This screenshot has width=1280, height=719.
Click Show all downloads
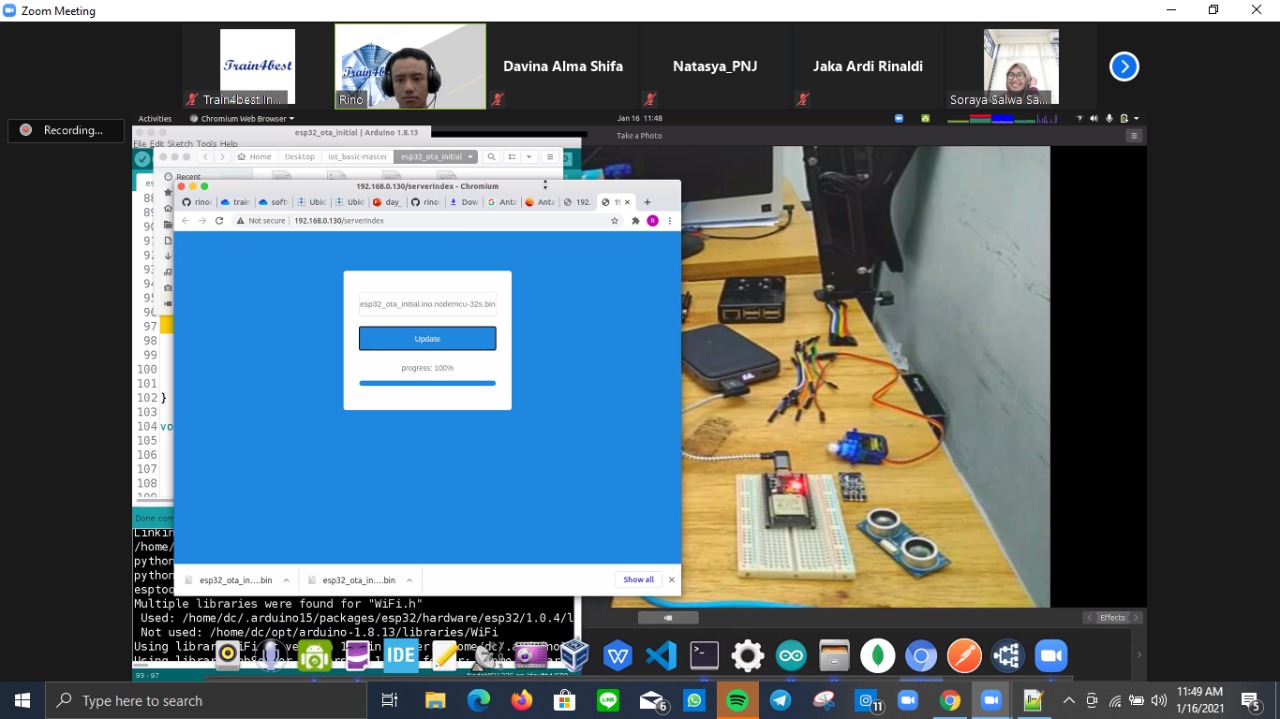pyautogui.click(x=638, y=580)
